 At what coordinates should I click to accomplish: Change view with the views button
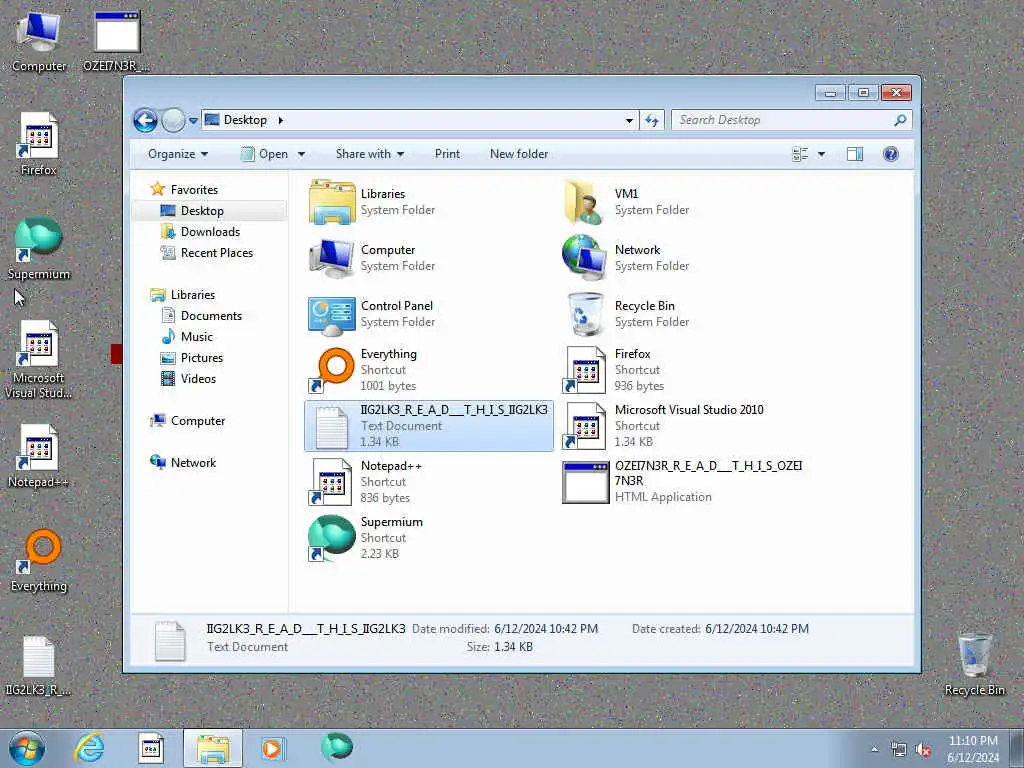800,154
